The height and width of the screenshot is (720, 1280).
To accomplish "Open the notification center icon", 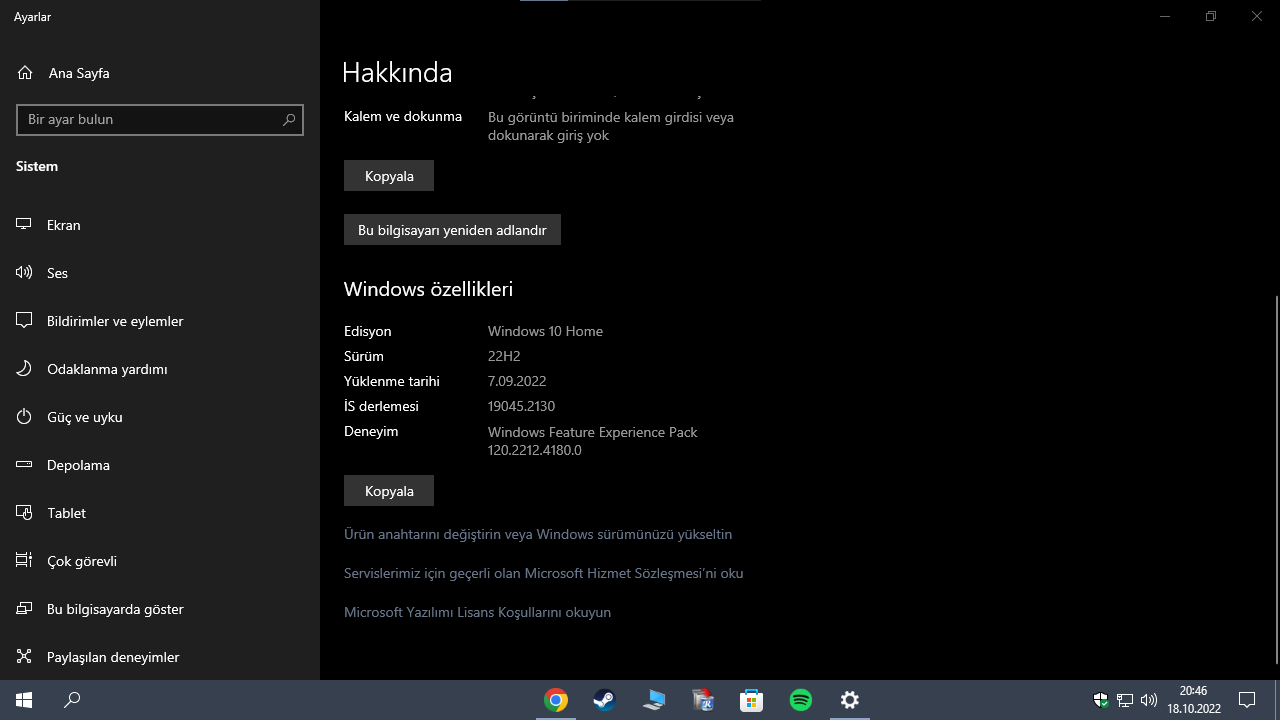I will click(1247, 700).
